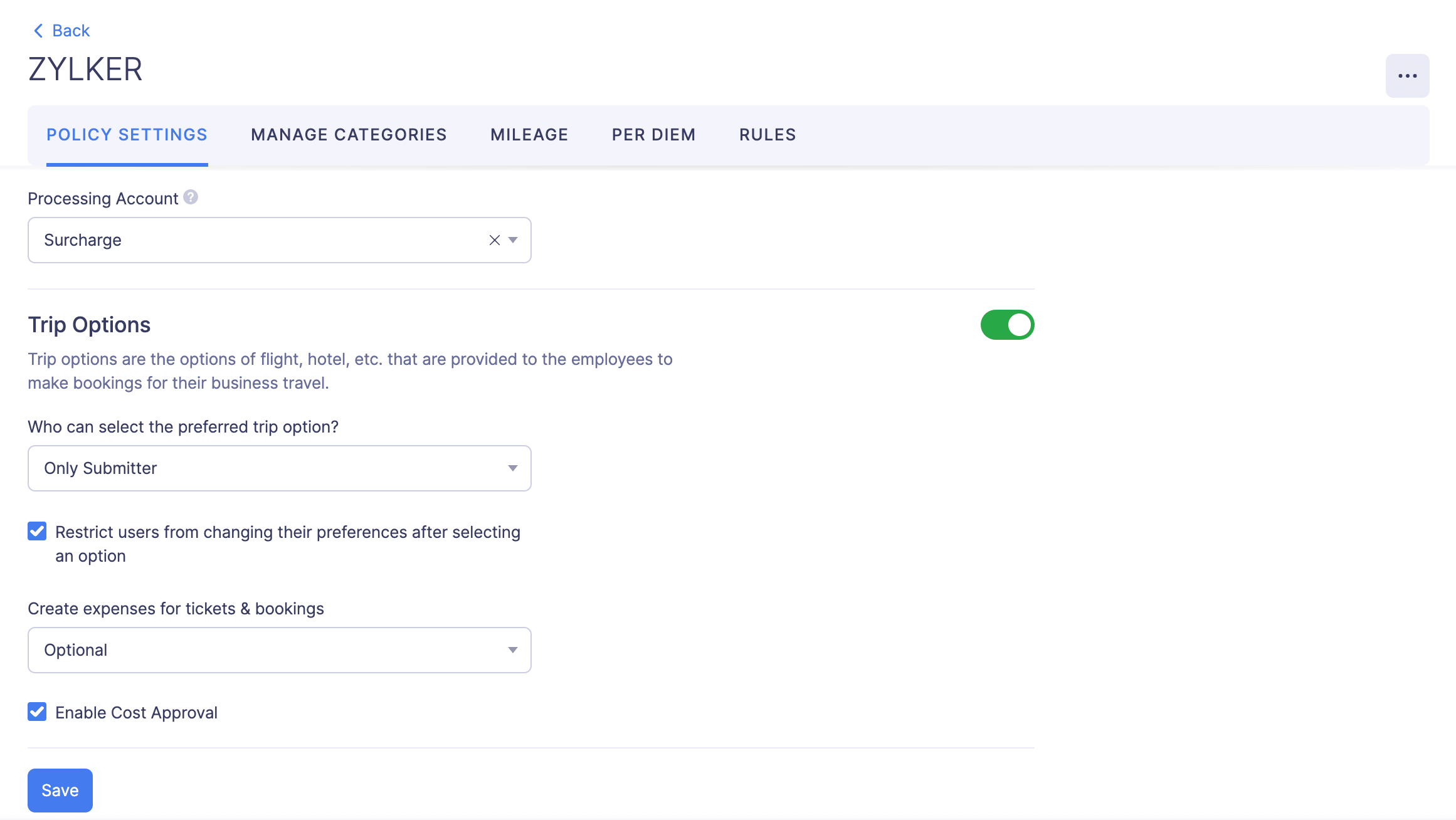This screenshot has width=1456, height=820.
Task: Expand the Surcharge dropdown arrow
Action: (x=514, y=239)
